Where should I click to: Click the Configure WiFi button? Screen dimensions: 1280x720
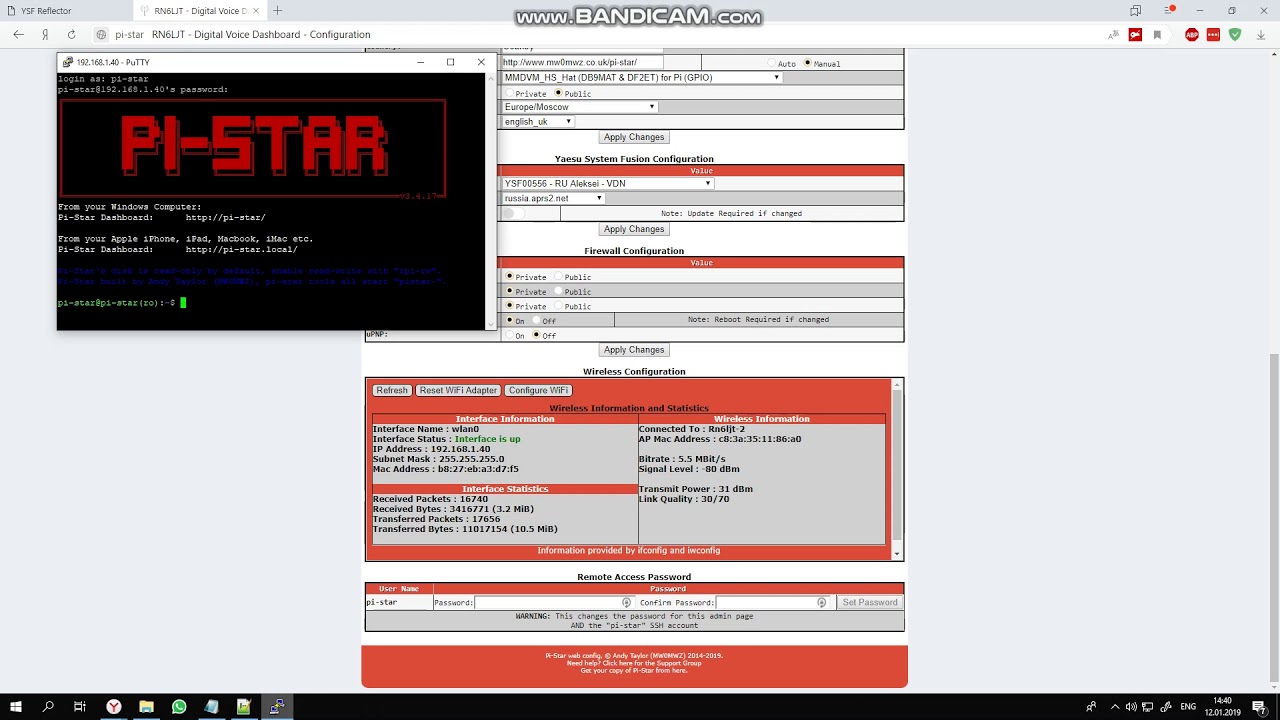pos(538,390)
